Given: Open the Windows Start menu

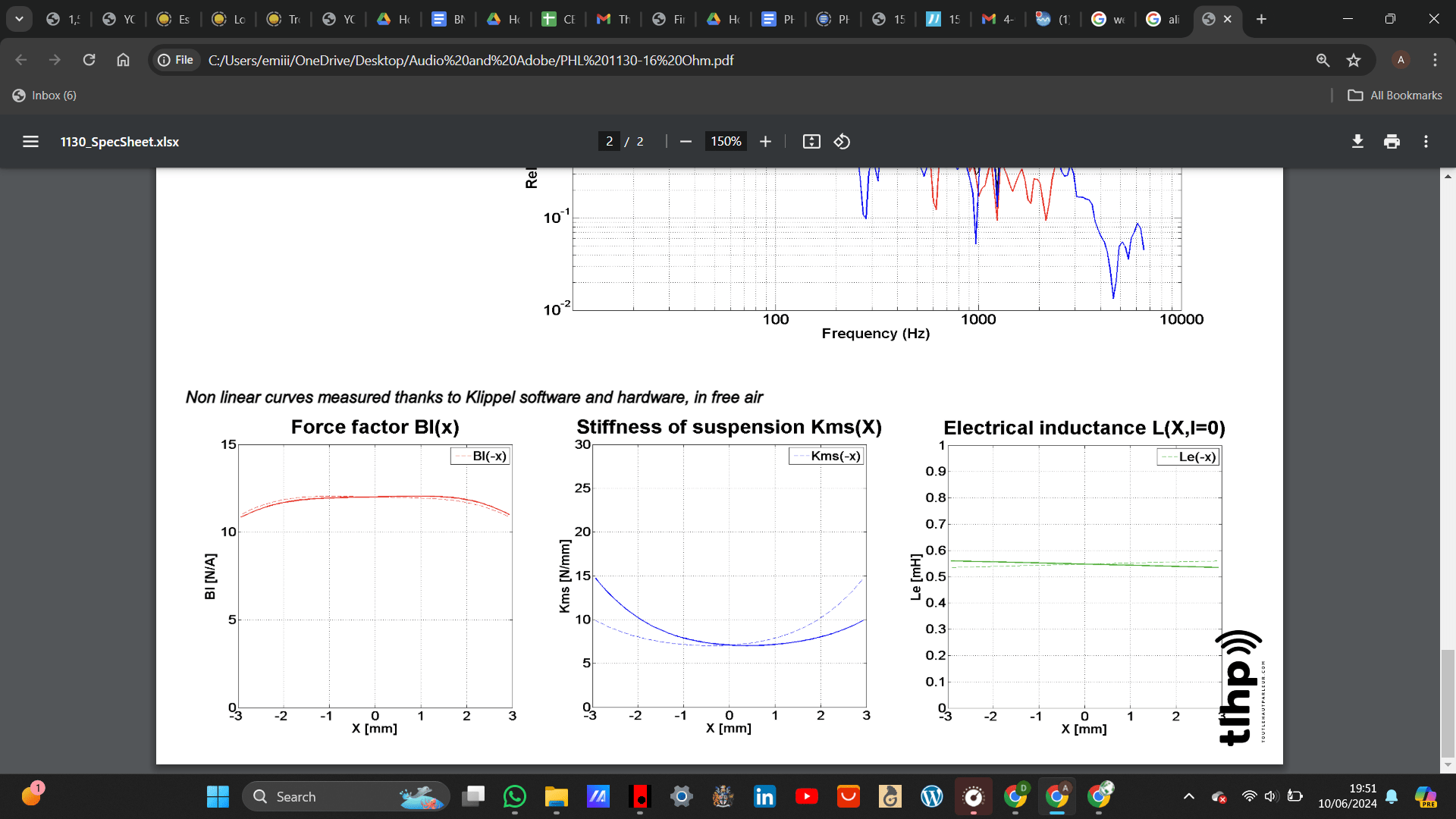Looking at the screenshot, I should pyautogui.click(x=218, y=796).
